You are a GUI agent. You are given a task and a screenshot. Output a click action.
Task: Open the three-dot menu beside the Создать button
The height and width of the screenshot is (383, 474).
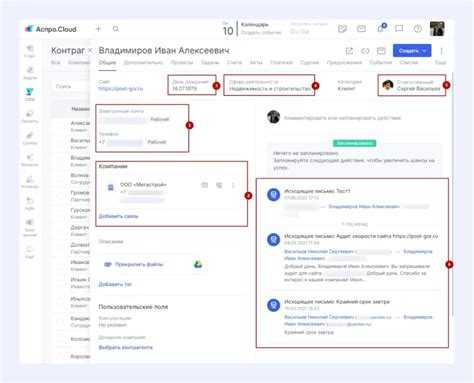[x=441, y=51]
